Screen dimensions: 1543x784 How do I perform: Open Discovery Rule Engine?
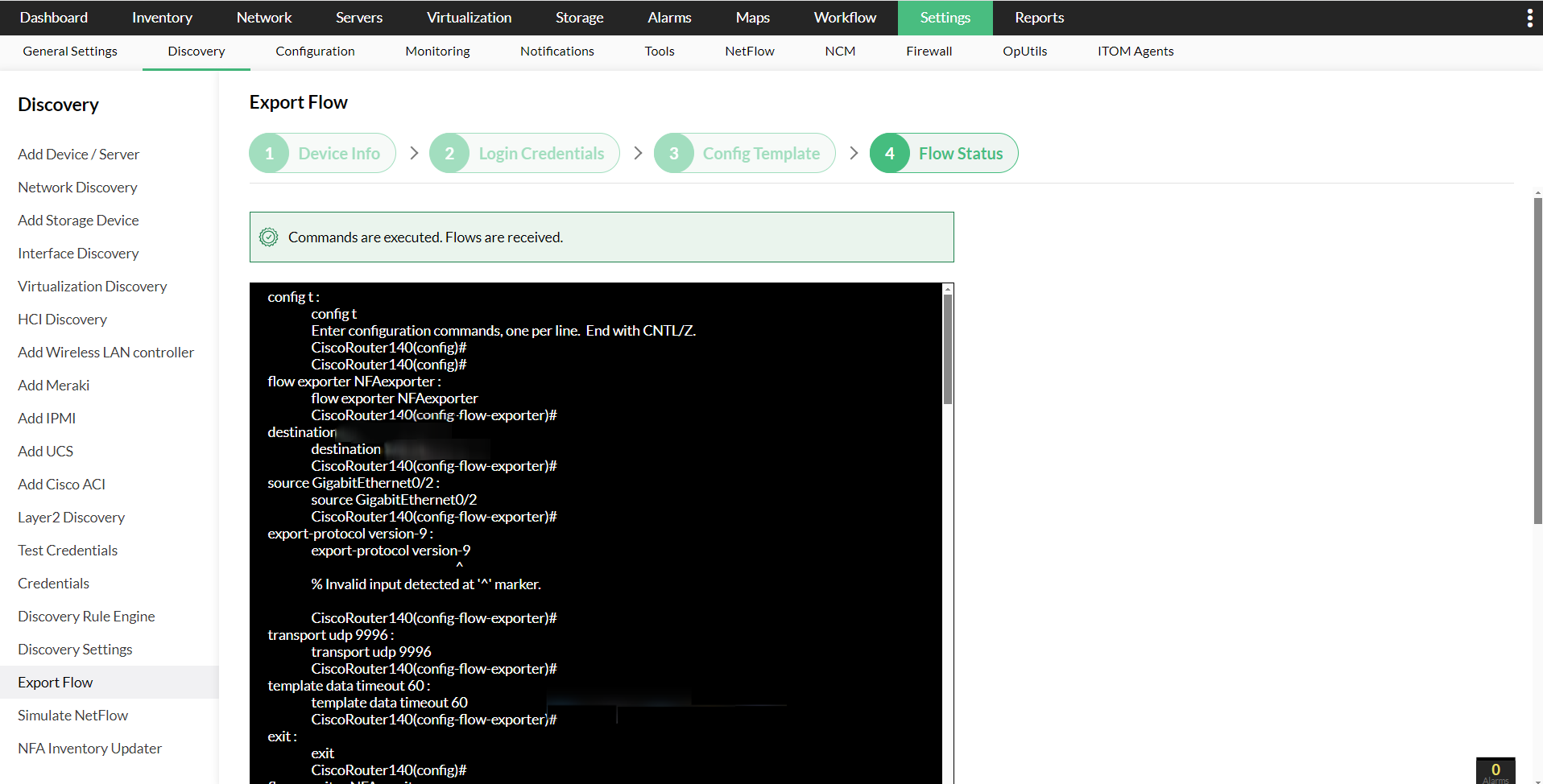pos(85,616)
